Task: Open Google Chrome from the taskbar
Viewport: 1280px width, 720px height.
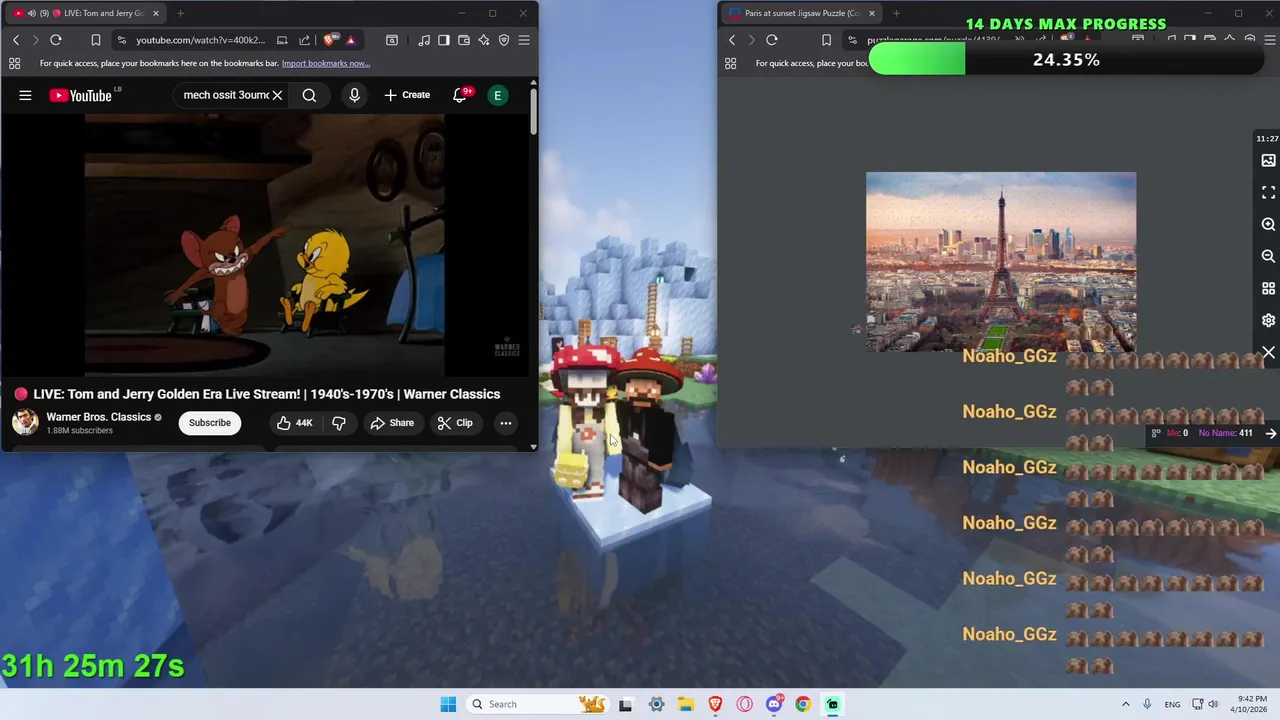Action: click(x=803, y=704)
